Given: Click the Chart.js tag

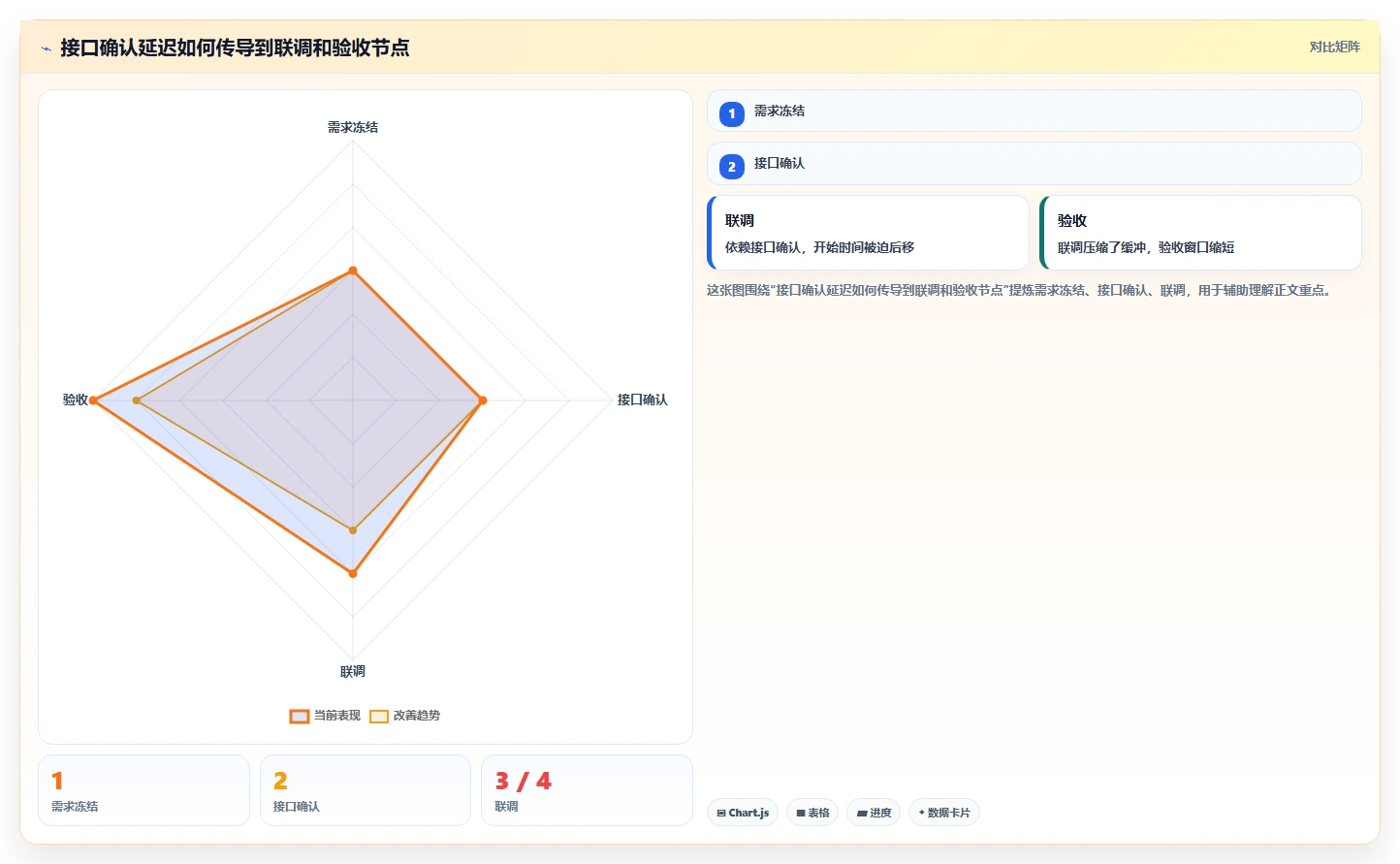Looking at the screenshot, I should [743, 813].
